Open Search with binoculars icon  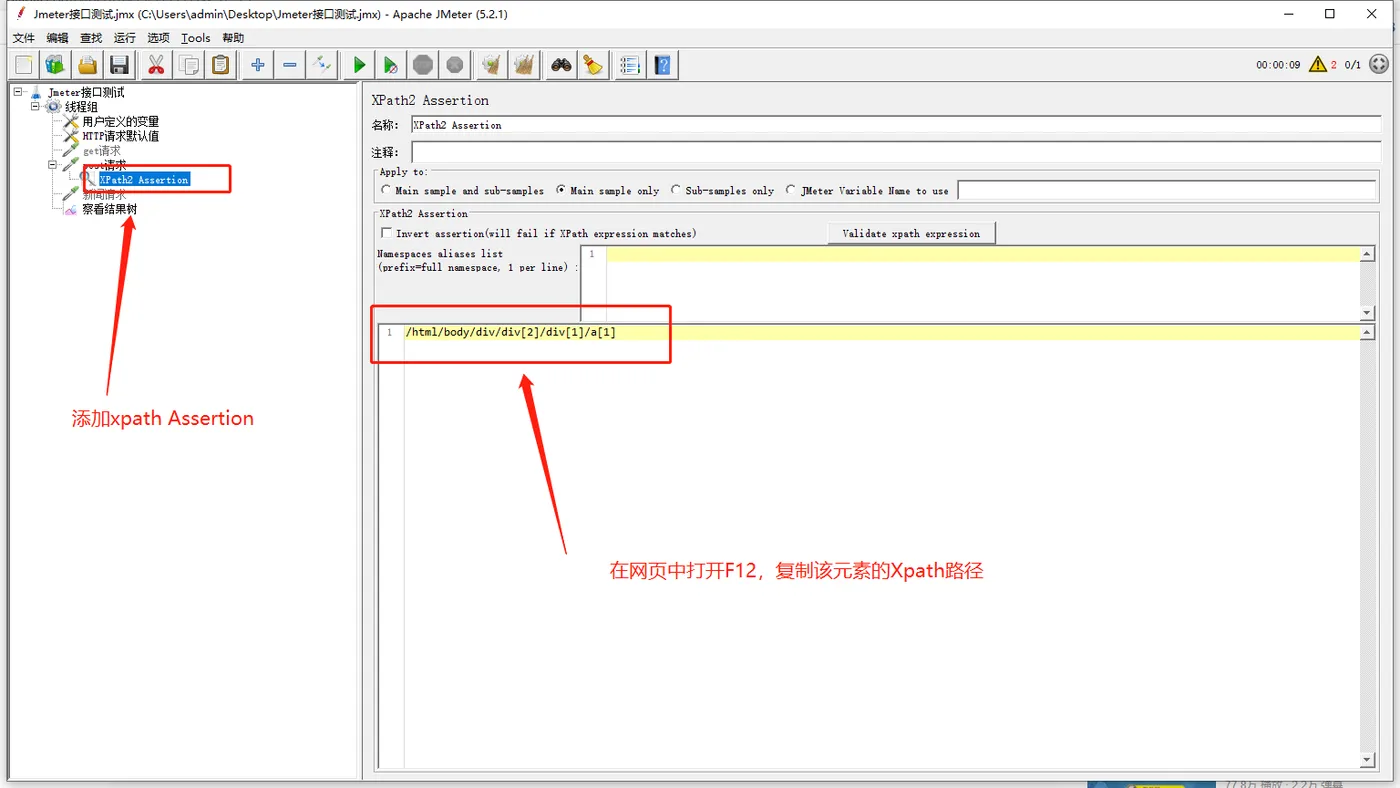coord(561,65)
